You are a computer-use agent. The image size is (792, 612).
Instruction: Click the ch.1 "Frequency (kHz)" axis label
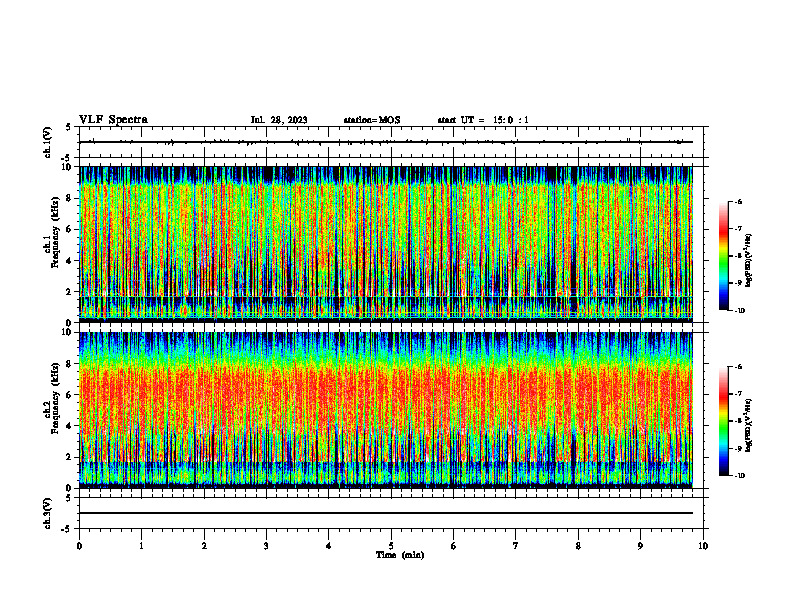56,232
